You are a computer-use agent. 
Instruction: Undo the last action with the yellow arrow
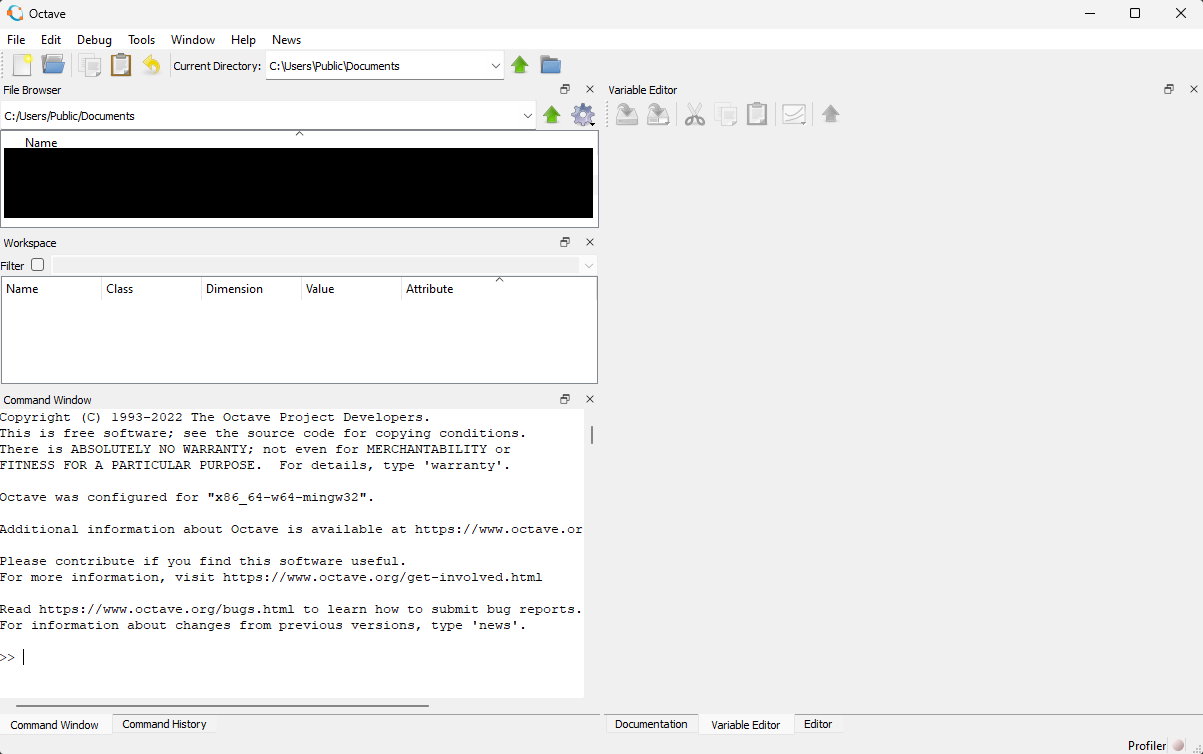coord(151,65)
